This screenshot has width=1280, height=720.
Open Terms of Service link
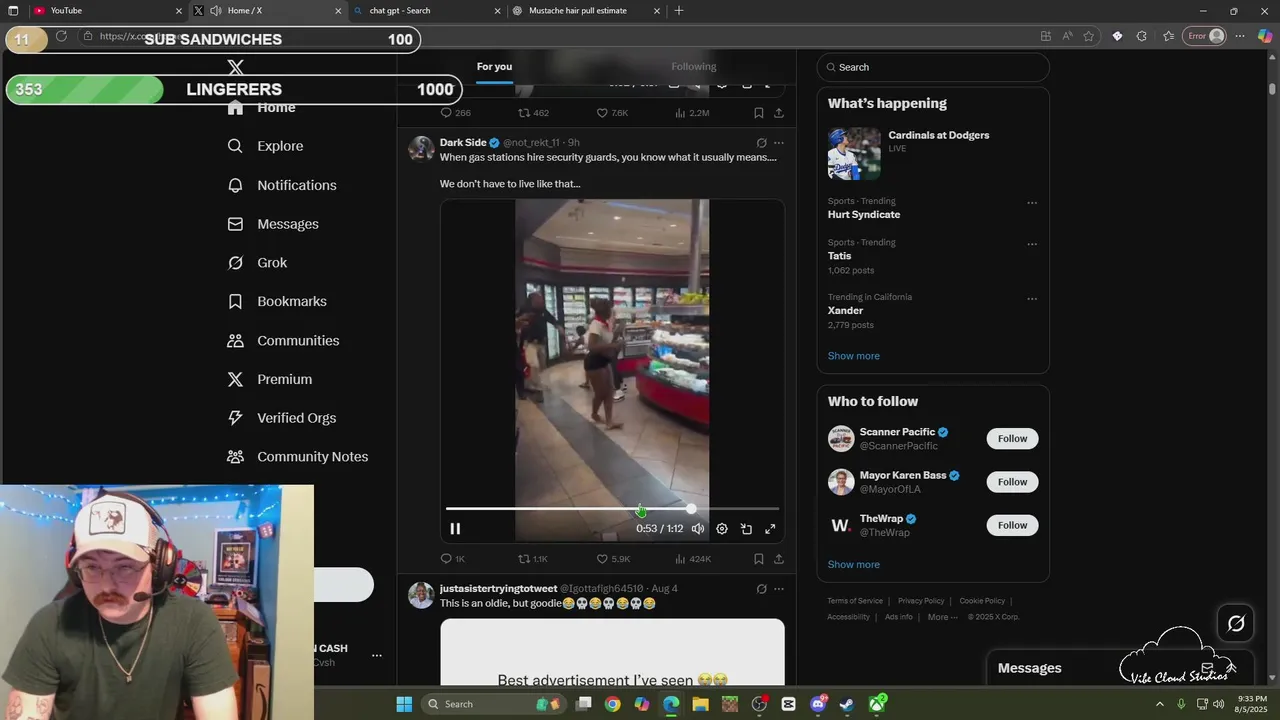click(x=855, y=601)
